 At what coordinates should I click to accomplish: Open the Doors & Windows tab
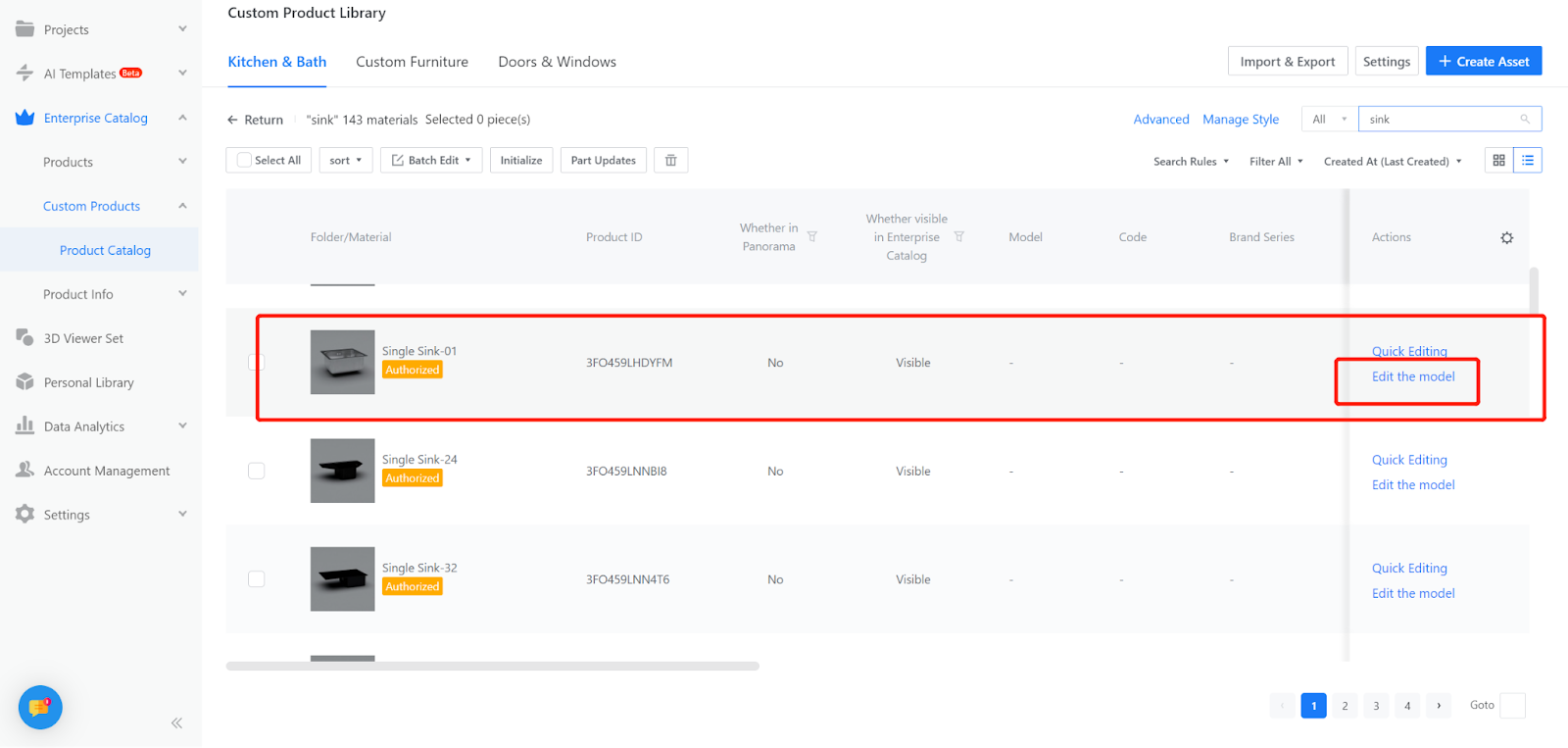(557, 62)
